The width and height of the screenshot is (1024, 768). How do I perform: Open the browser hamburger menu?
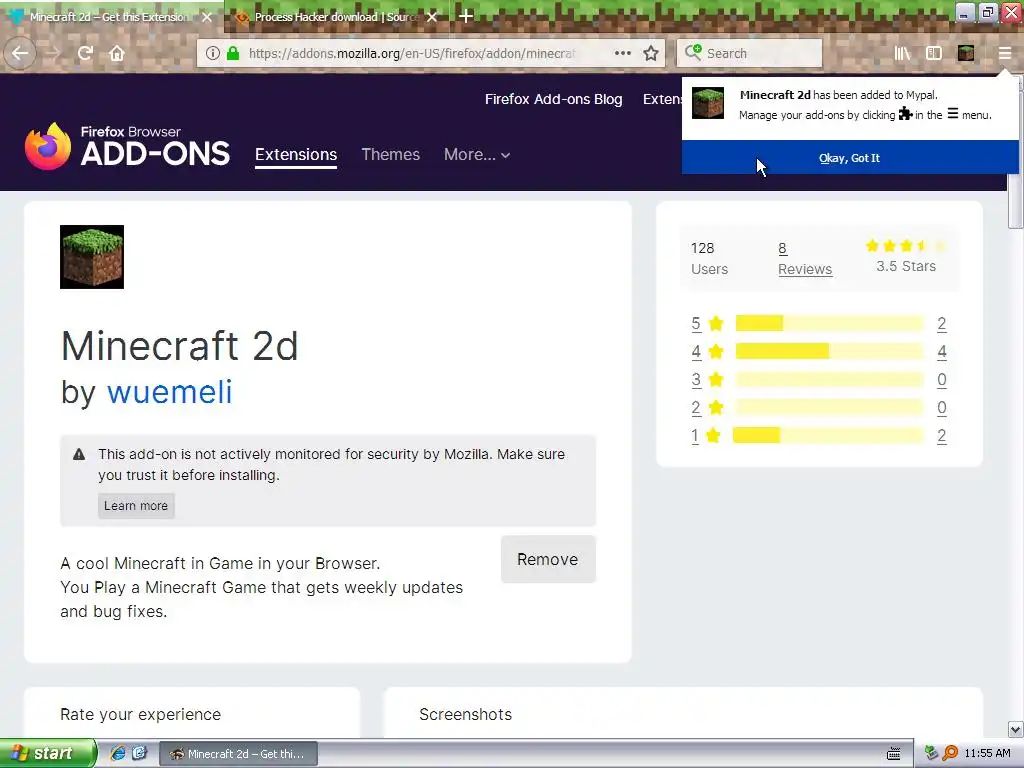[1004, 53]
